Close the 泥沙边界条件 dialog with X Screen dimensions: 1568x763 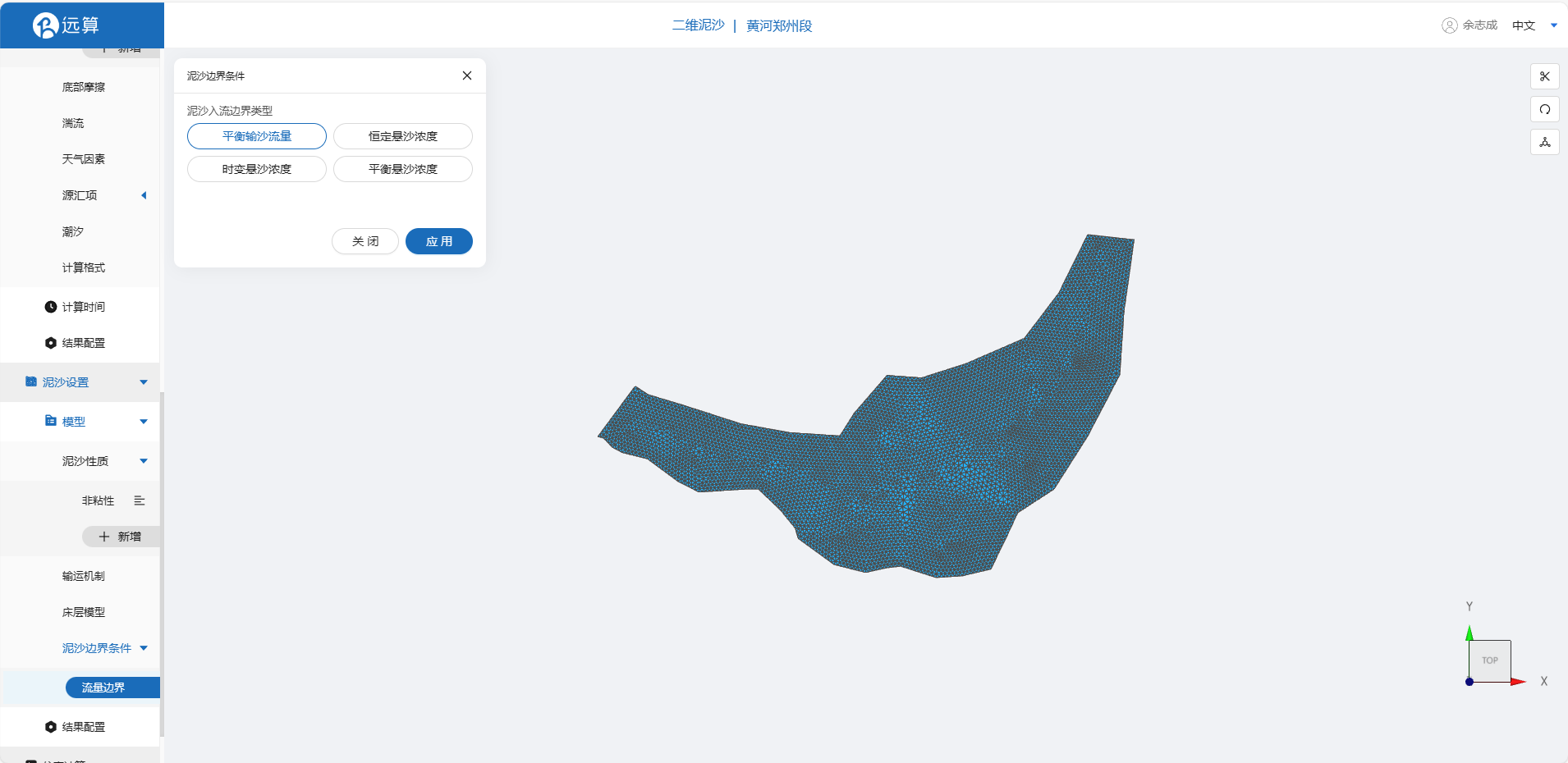(x=467, y=75)
